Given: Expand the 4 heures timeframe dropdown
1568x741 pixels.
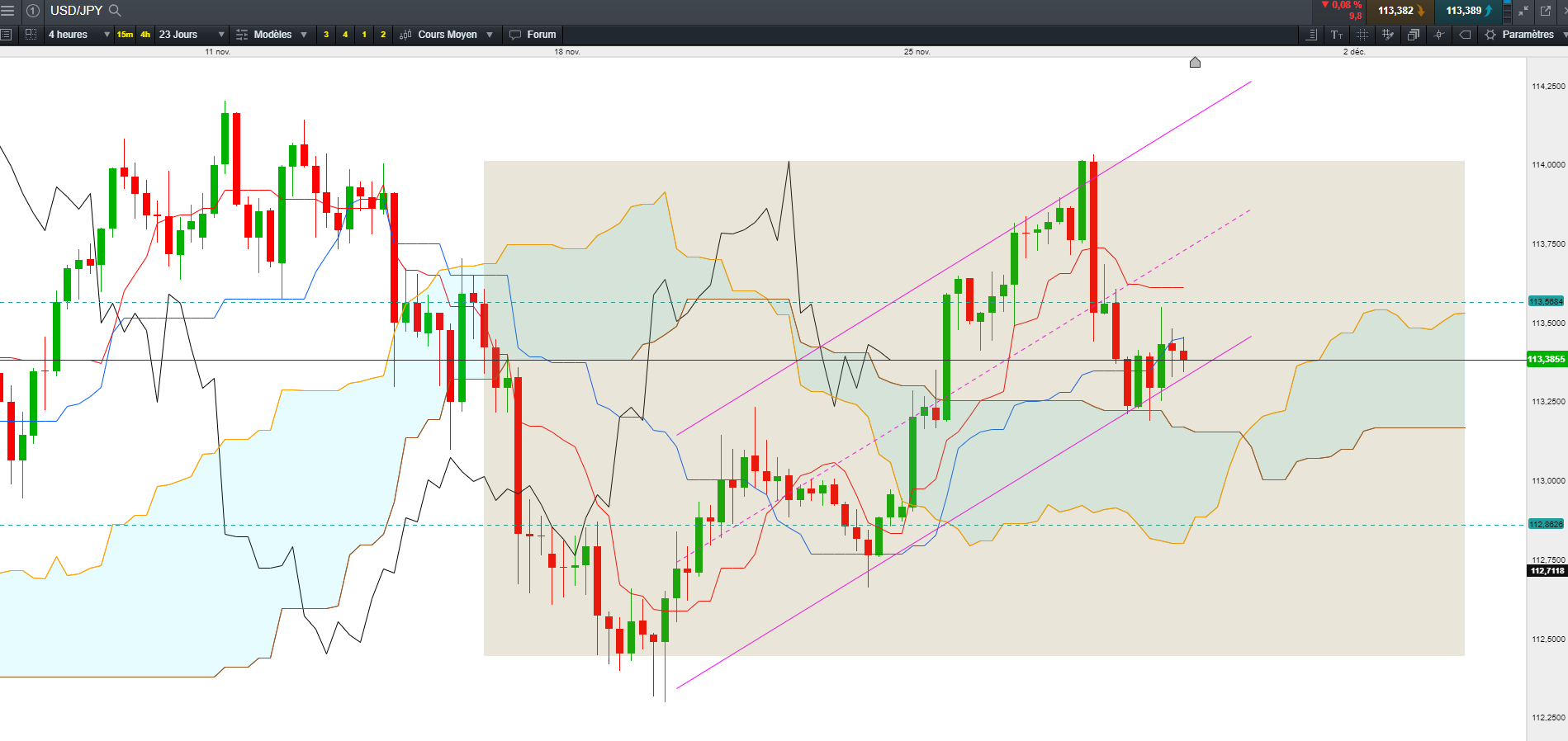Looking at the screenshot, I should [x=107, y=35].
